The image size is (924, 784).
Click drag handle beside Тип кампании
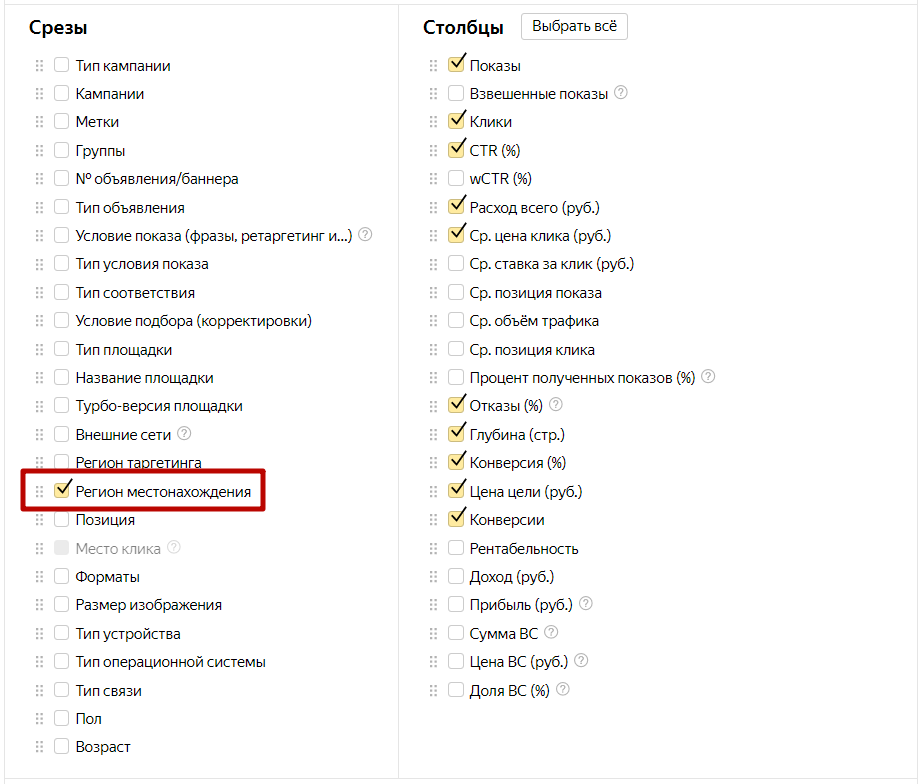[40, 66]
